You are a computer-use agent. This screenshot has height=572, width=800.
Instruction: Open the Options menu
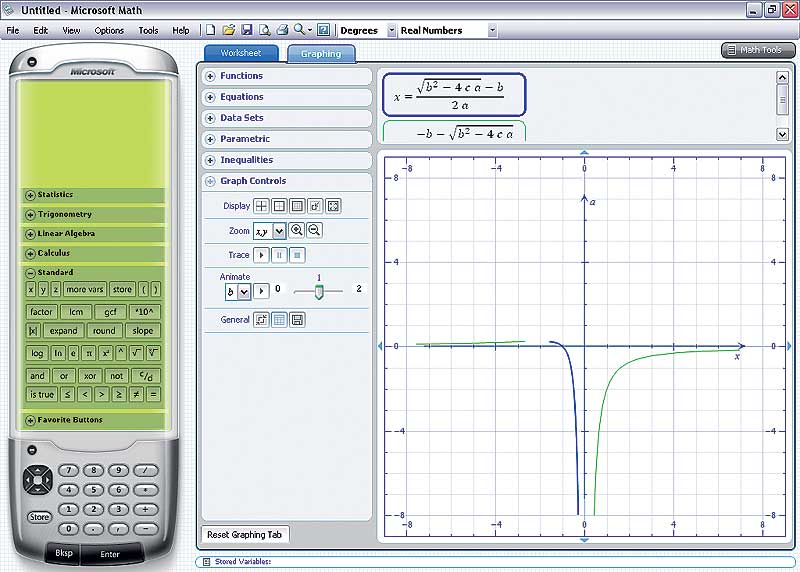pyautogui.click(x=109, y=31)
